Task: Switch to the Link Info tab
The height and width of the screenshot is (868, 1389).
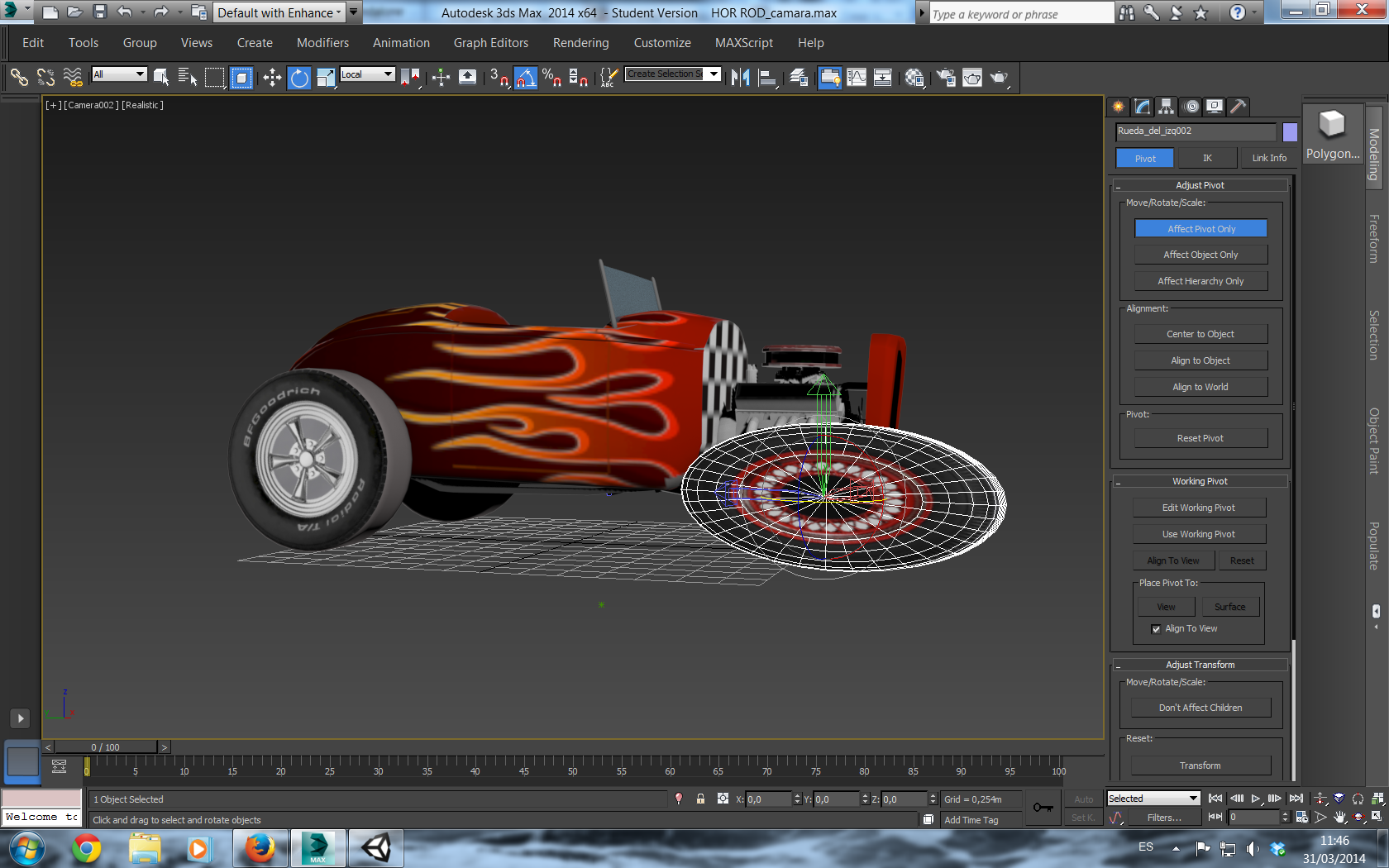Action: pyautogui.click(x=1268, y=158)
